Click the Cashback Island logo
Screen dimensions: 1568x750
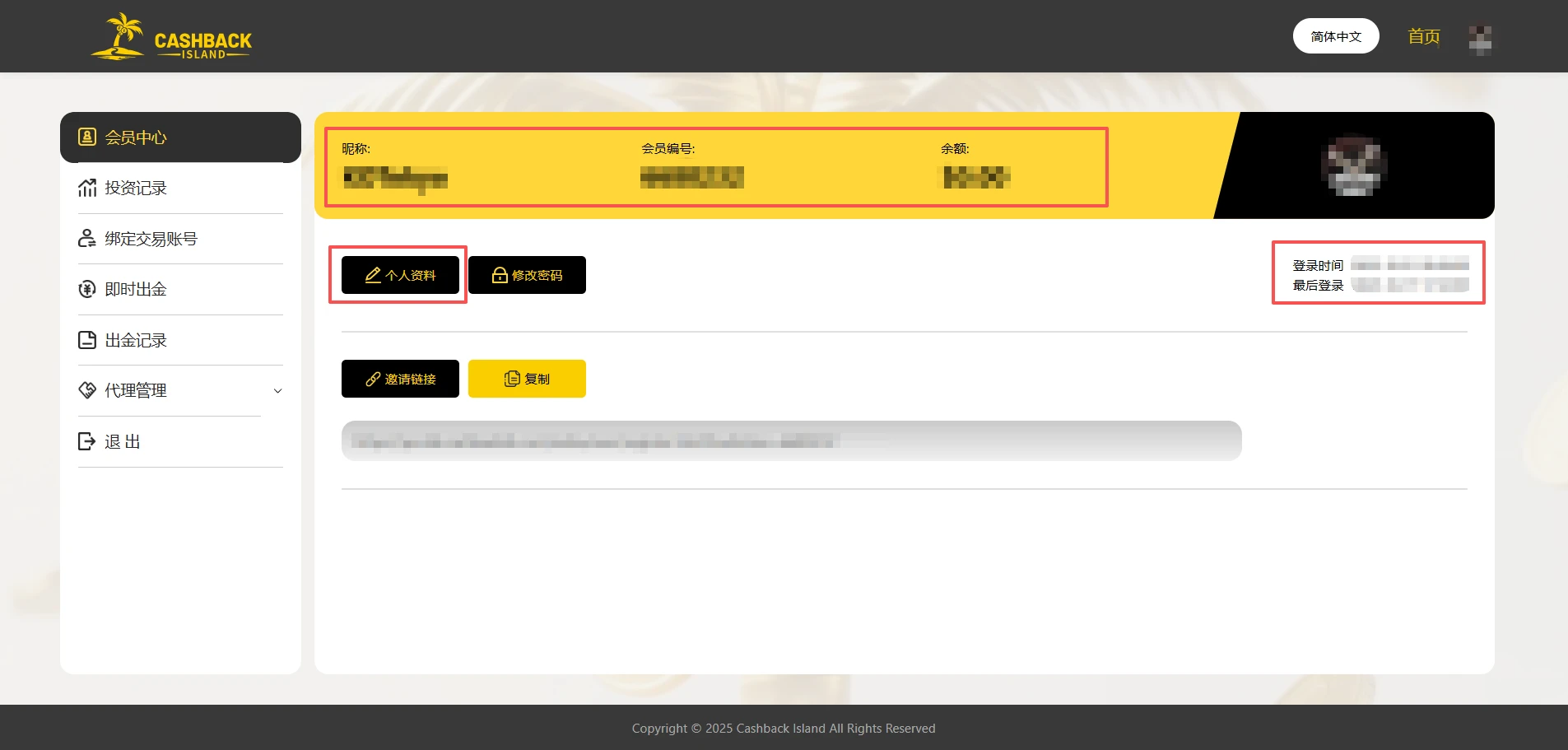pyautogui.click(x=171, y=37)
